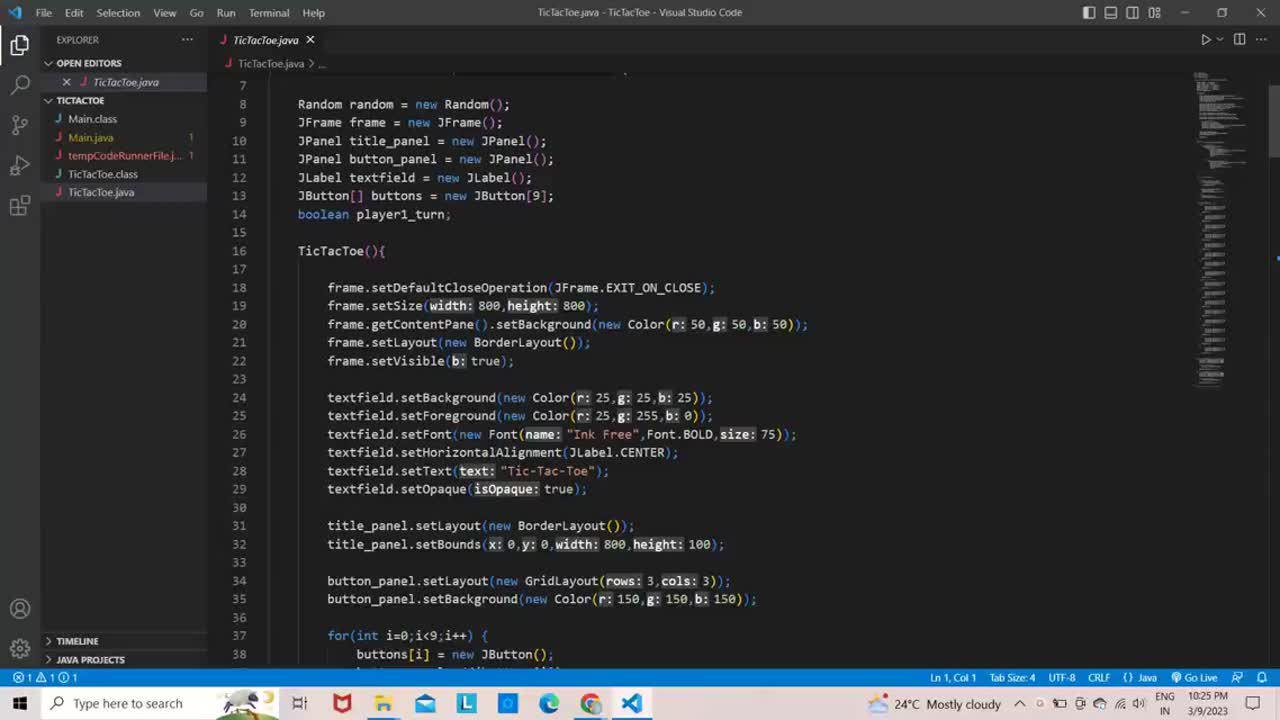Open the Windows notification center
Screen dimensions: 1280x720
tap(1253, 703)
